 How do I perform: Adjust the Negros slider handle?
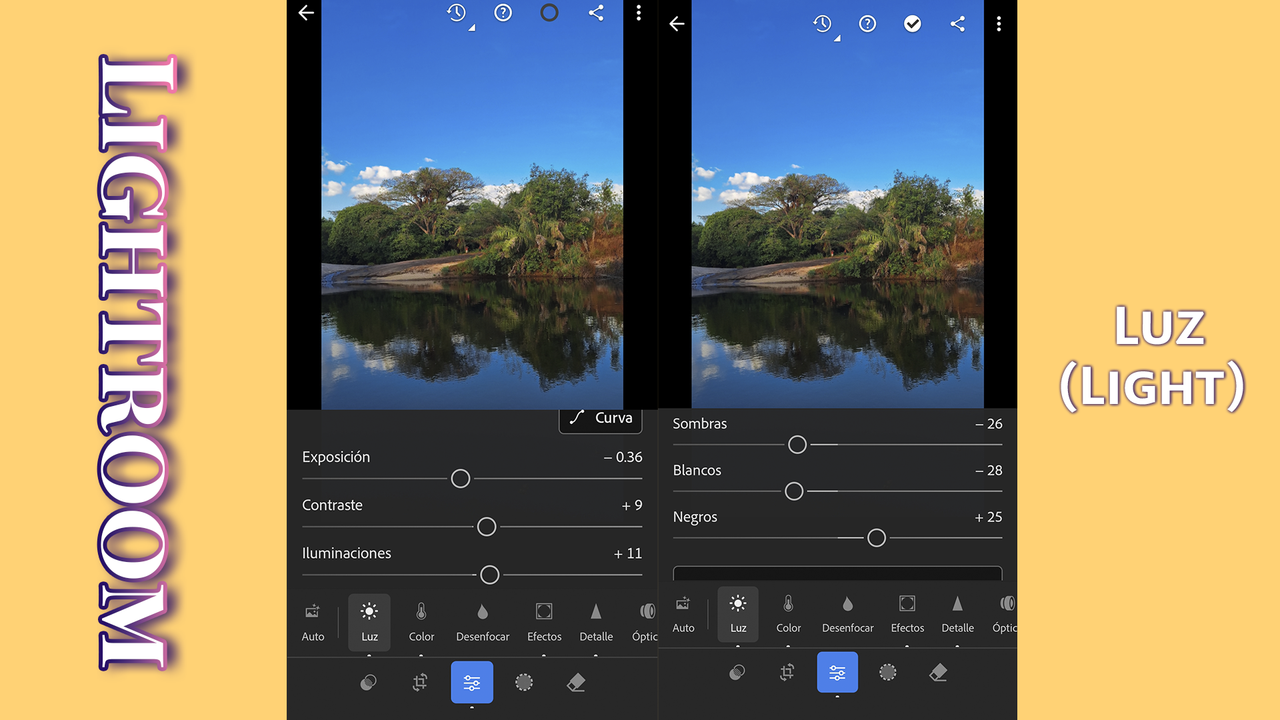pos(877,538)
